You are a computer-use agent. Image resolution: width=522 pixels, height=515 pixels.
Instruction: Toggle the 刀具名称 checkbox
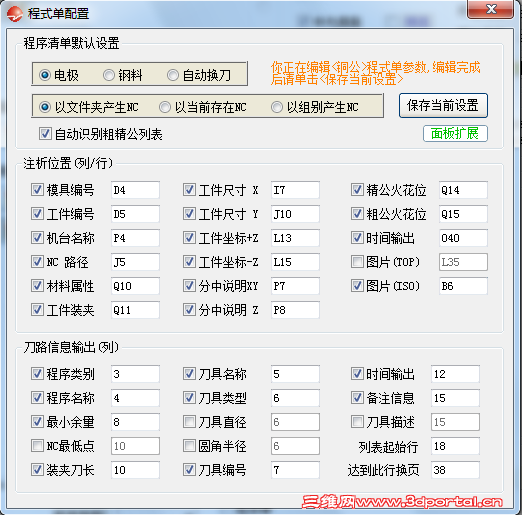(189, 374)
